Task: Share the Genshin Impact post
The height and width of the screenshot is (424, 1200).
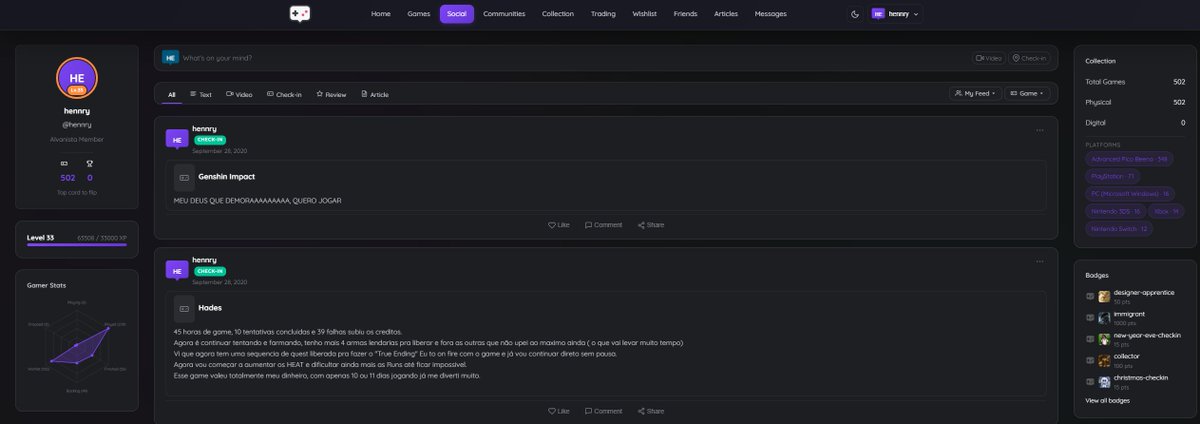Action: point(651,225)
